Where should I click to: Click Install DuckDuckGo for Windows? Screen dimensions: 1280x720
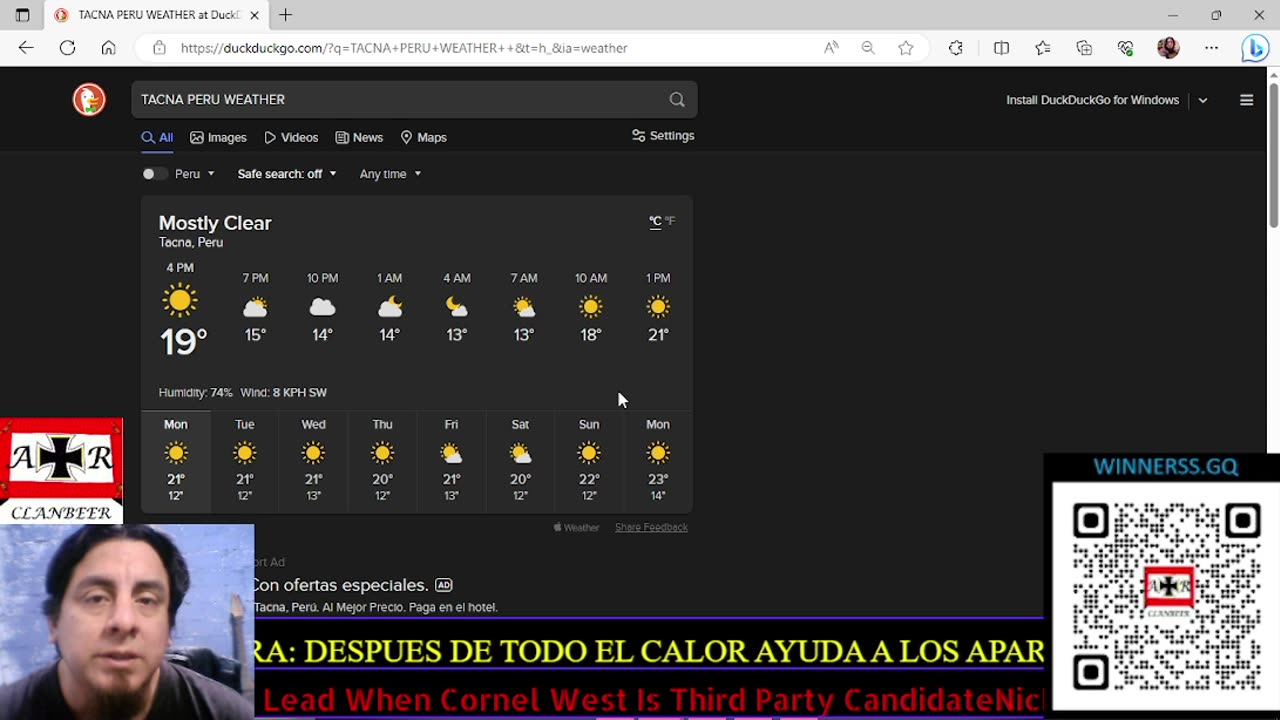(x=1092, y=100)
